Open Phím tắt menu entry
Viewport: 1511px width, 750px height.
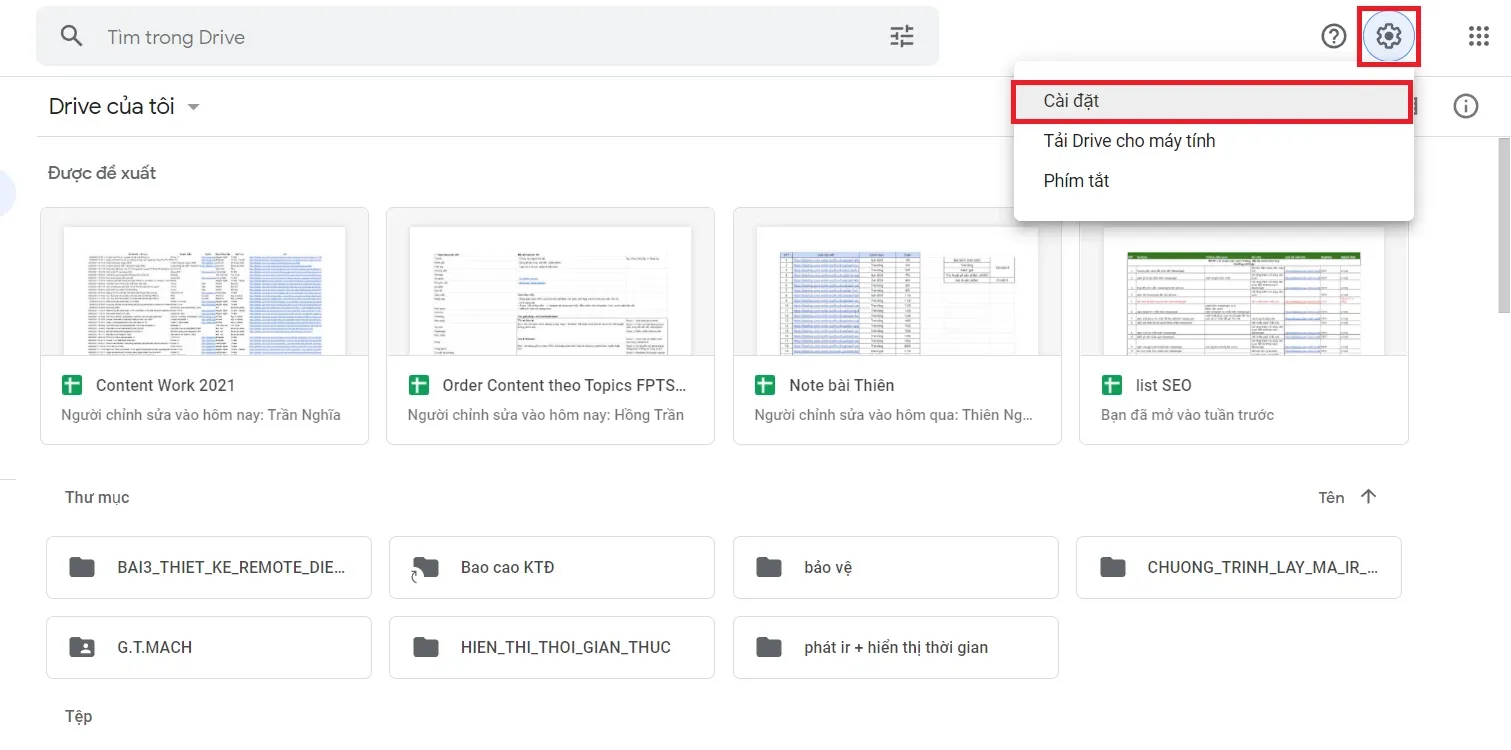(1213, 181)
